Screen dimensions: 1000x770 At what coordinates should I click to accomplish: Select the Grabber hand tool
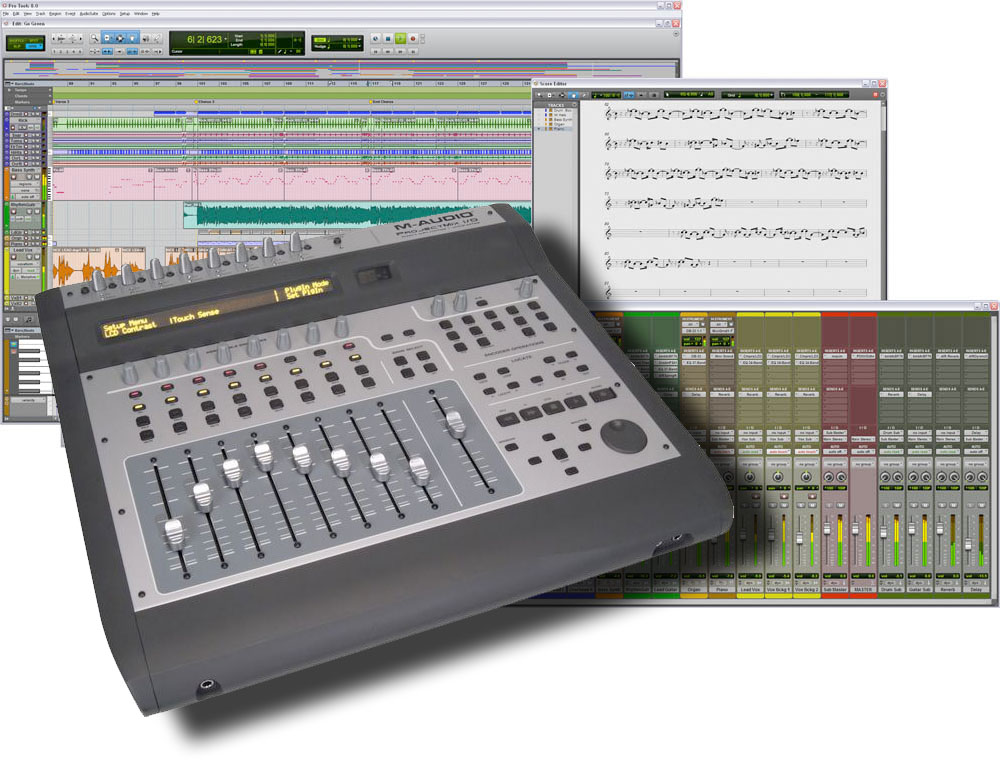[x=132, y=38]
